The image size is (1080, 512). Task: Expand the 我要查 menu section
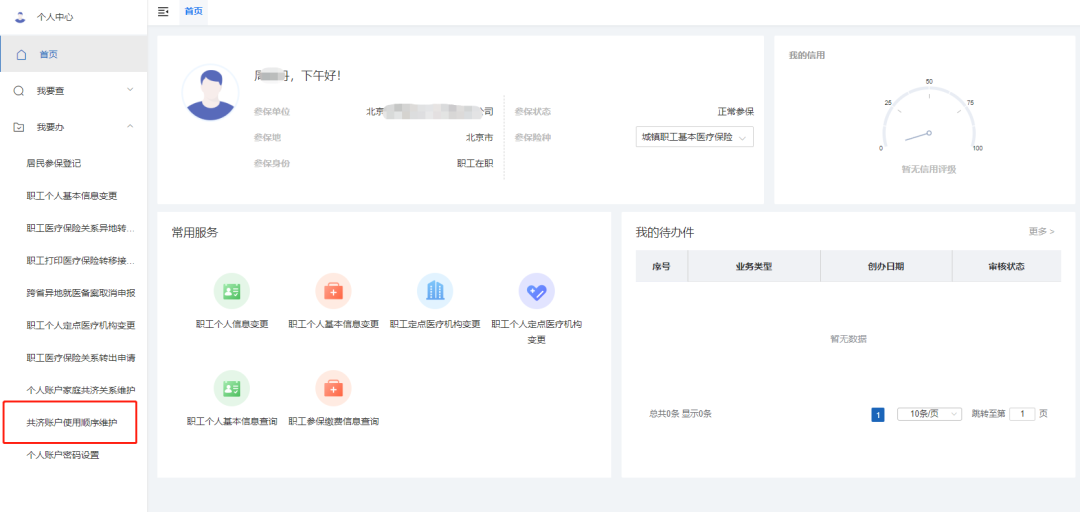tap(74, 91)
